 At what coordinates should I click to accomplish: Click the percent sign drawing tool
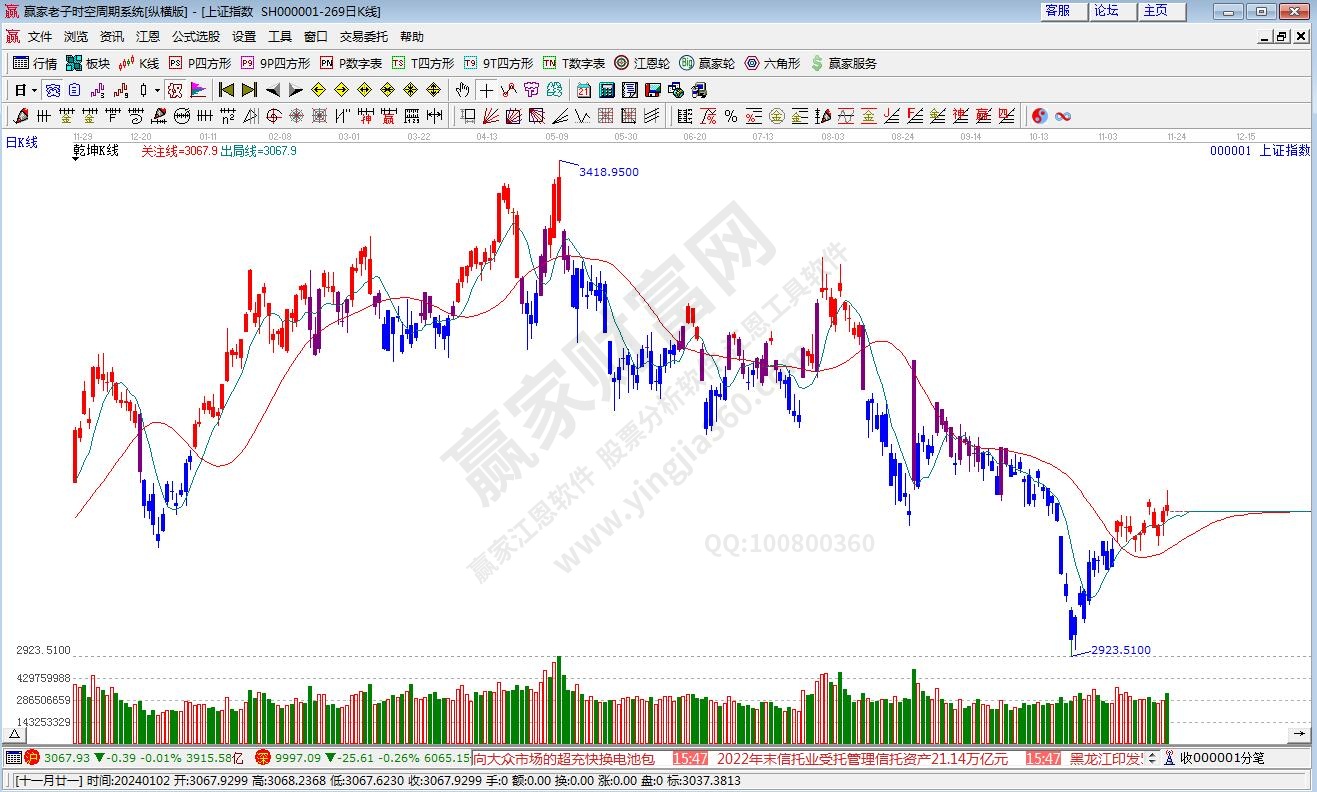pos(731,116)
